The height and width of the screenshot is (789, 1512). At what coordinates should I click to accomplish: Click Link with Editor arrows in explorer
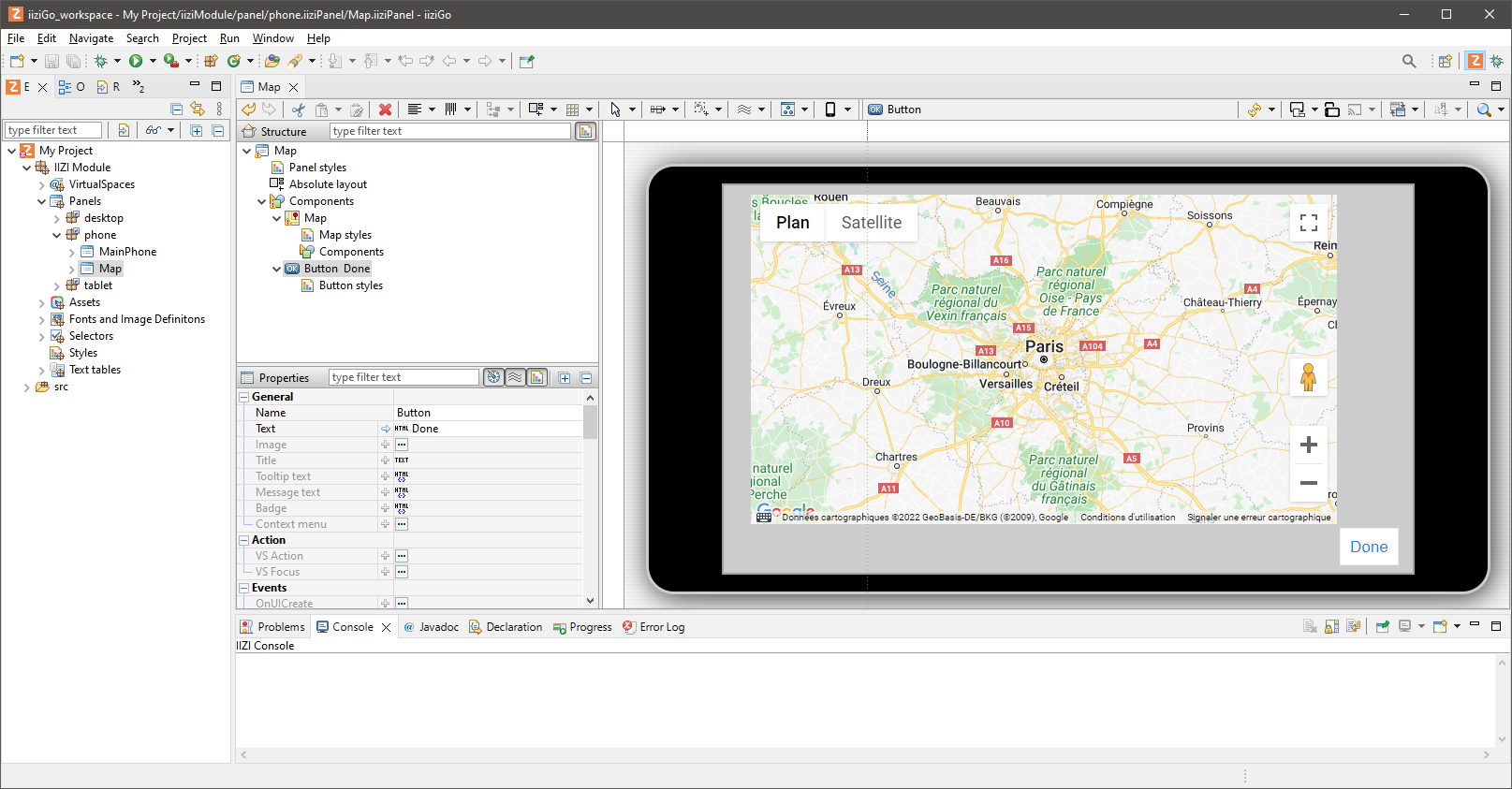tap(197, 109)
